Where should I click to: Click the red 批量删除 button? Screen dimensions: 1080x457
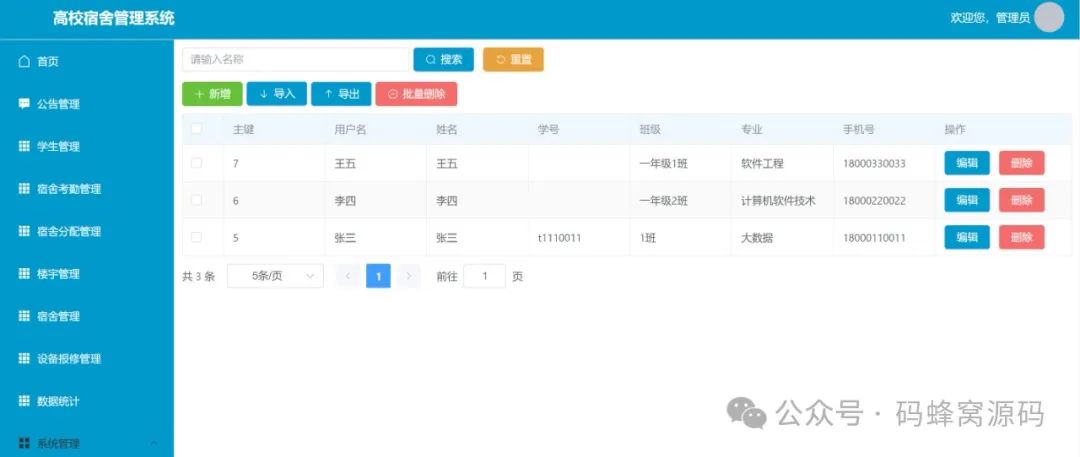pyautogui.click(x=416, y=94)
